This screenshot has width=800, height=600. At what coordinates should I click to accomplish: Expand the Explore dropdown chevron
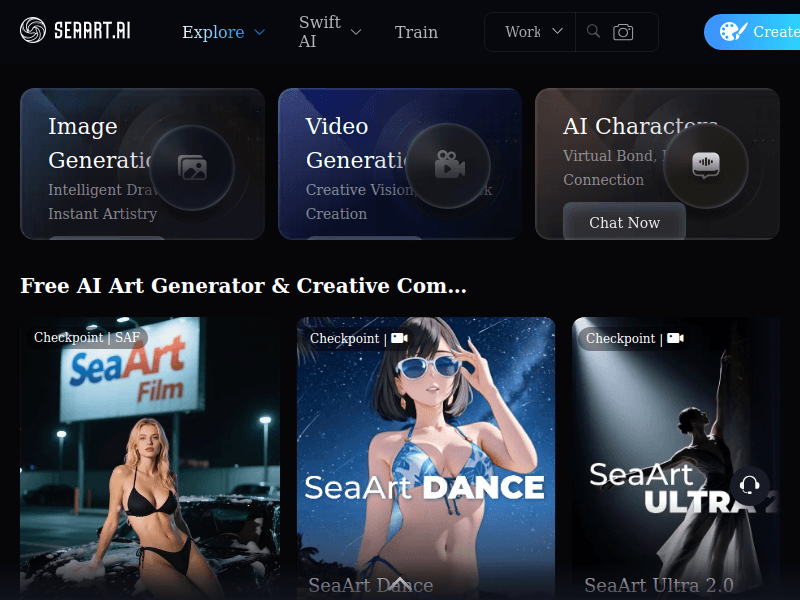click(259, 32)
